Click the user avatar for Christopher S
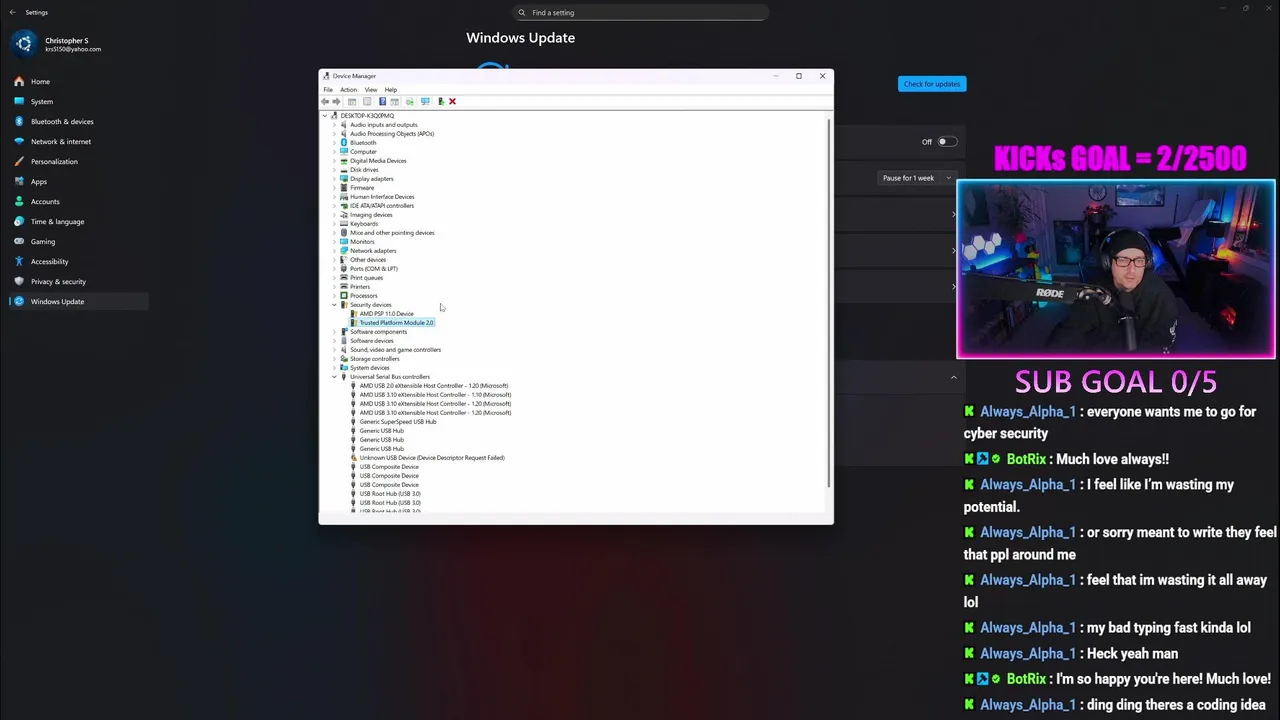1280x720 pixels. [x=24, y=44]
